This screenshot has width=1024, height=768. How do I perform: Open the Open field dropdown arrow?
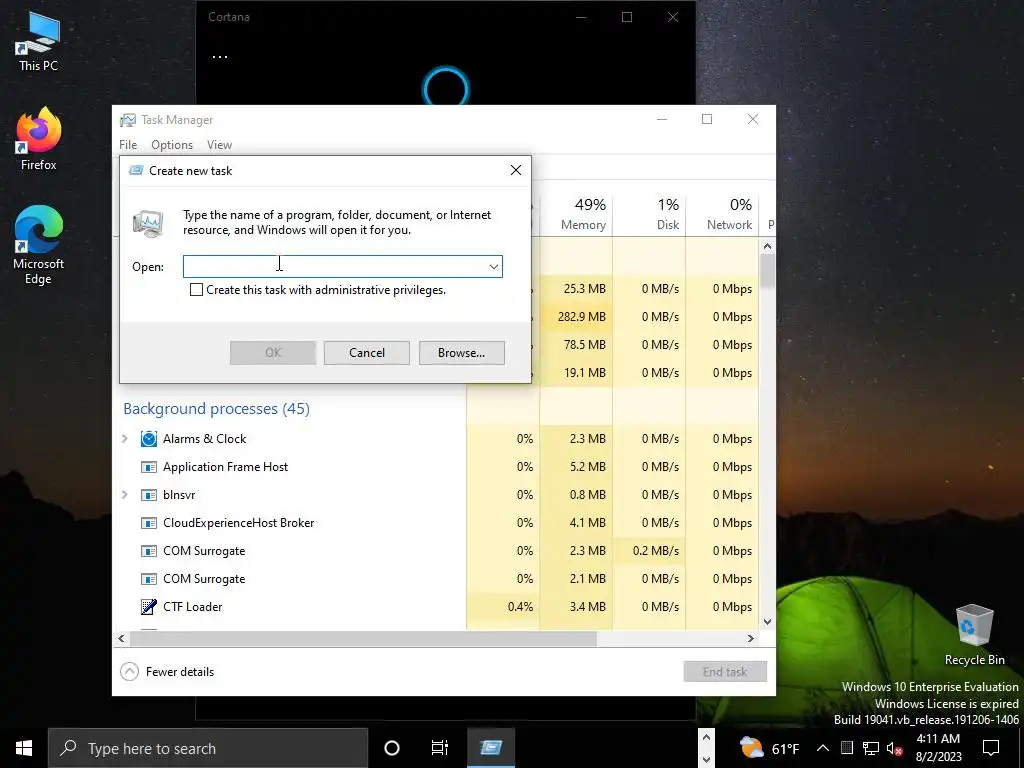coord(494,266)
